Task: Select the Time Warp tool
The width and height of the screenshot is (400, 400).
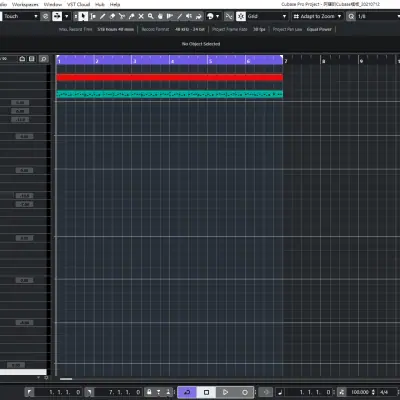Action: tap(170, 16)
